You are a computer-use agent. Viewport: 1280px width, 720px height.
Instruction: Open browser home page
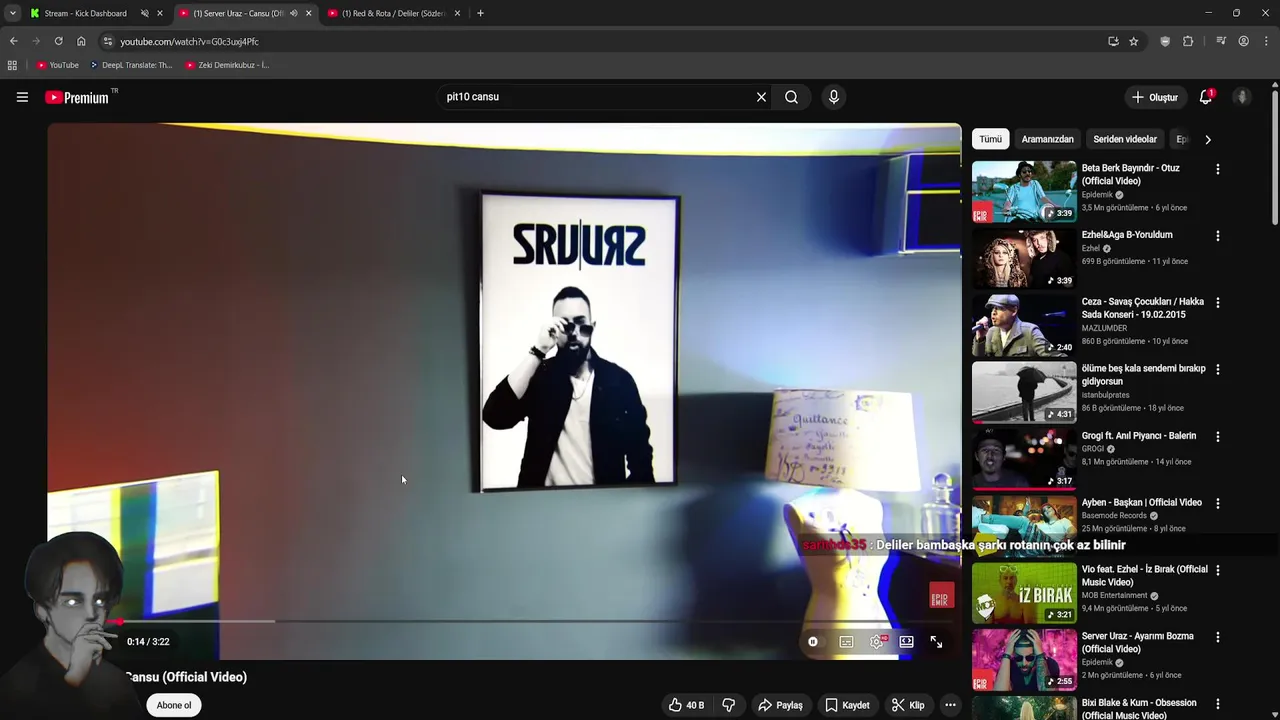coord(81,41)
